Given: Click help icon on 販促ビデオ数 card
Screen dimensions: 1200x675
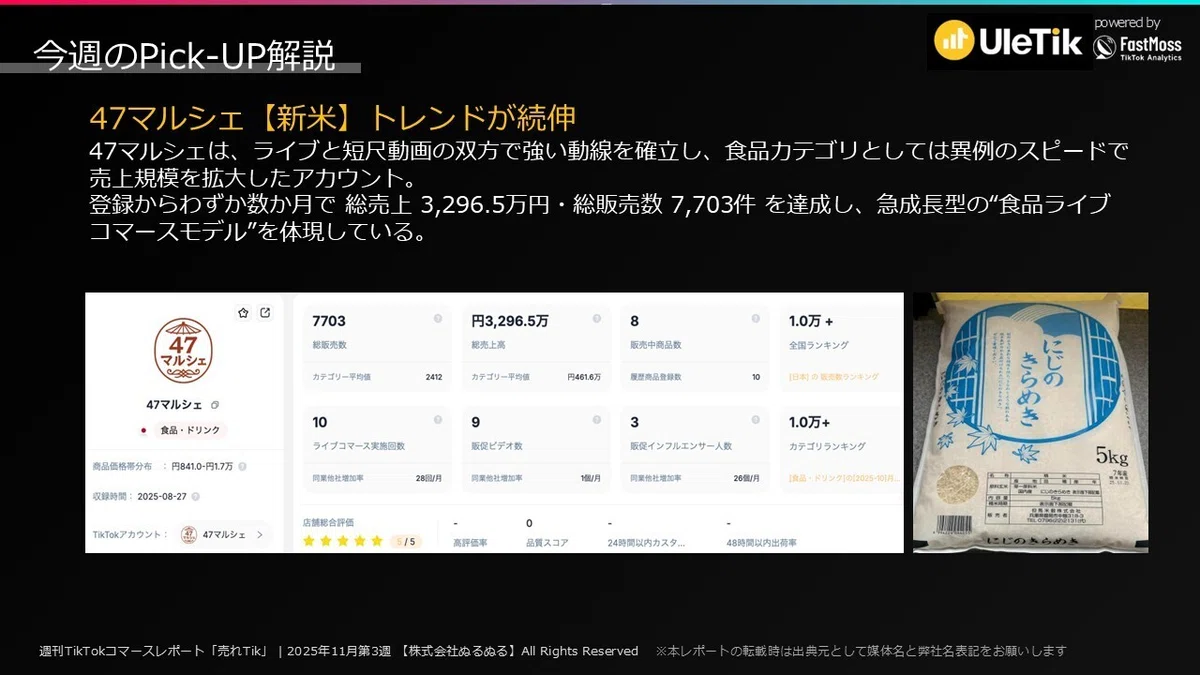Looking at the screenshot, I should pyautogui.click(x=597, y=420).
